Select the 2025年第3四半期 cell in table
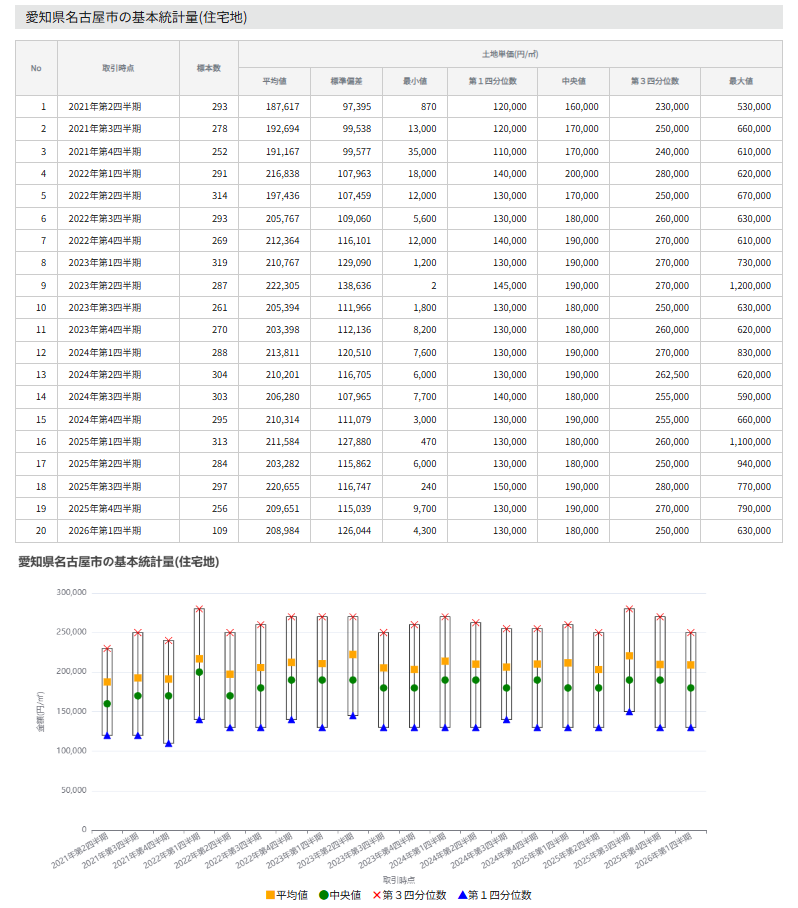Image resolution: width=798 pixels, height=908 pixels. click(118, 486)
